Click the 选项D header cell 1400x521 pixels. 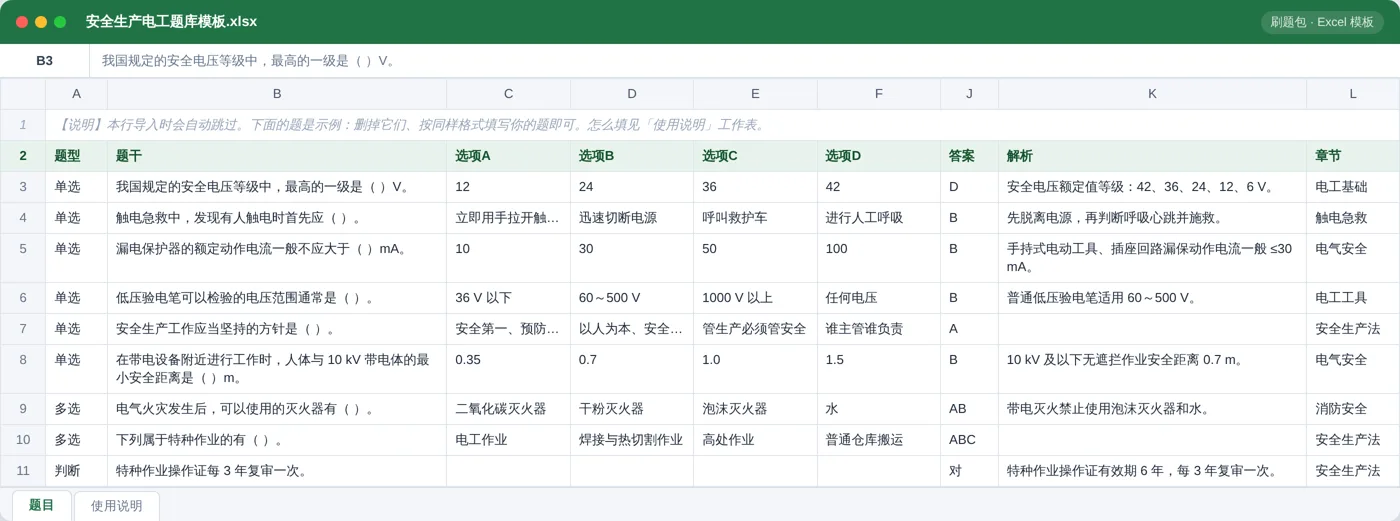pos(879,156)
